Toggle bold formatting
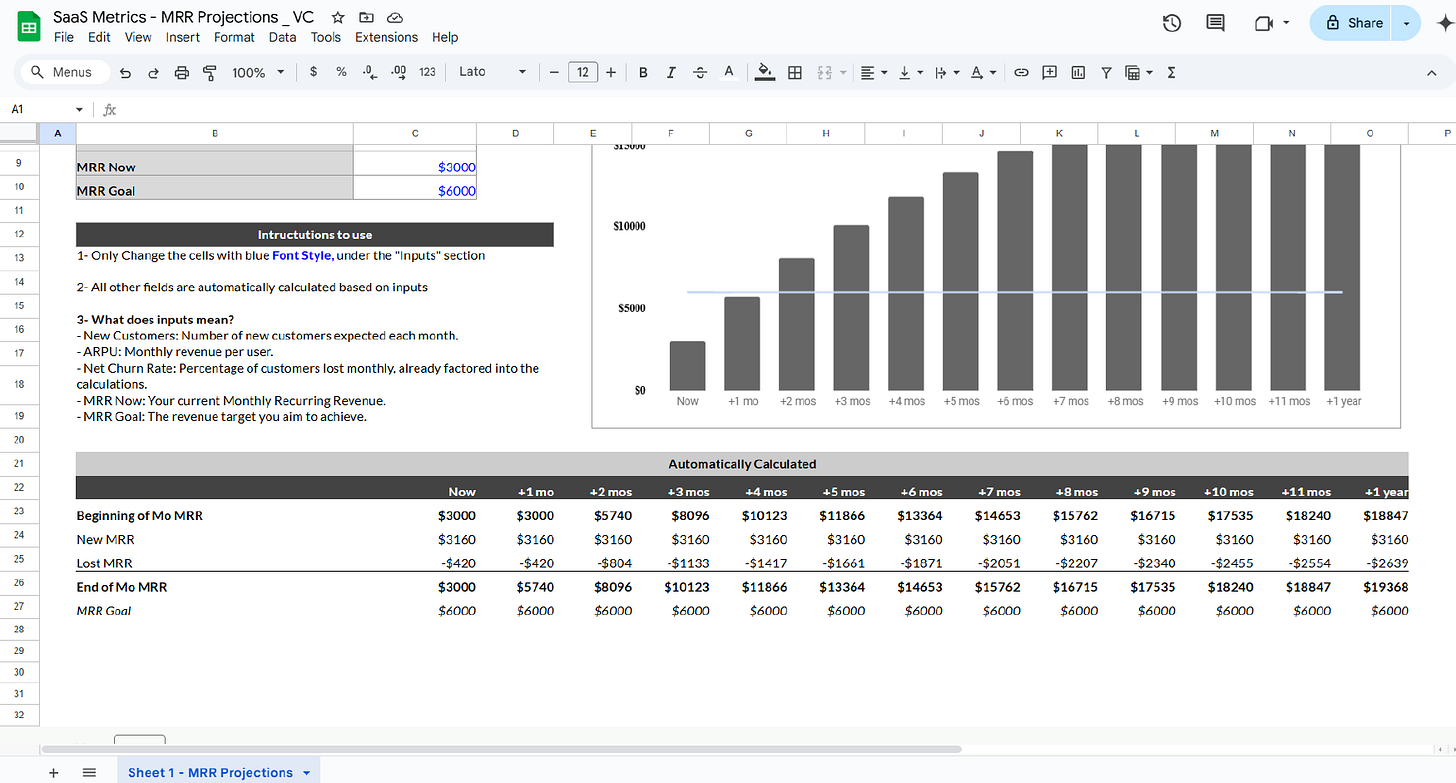Viewport: 1456px width, 783px height. [643, 72]
